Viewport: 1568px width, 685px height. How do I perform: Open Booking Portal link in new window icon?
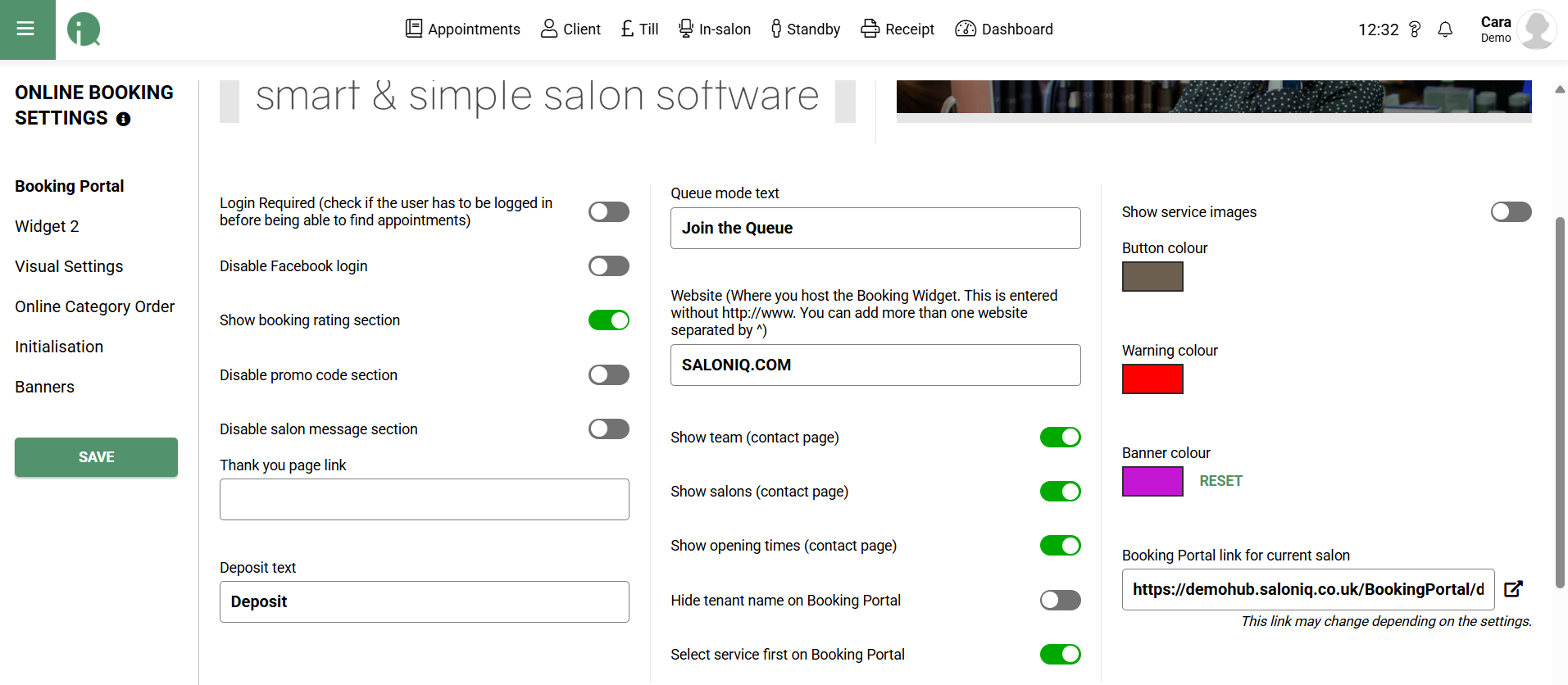point(1513,589)
